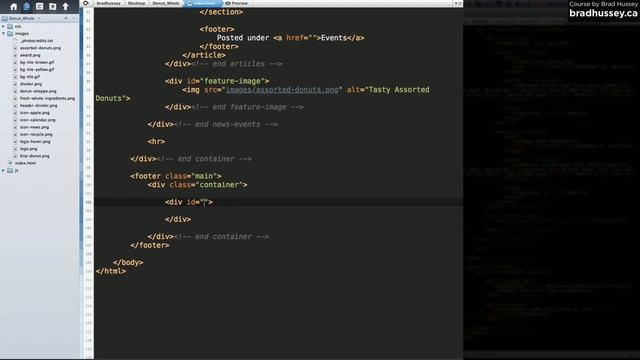Select logo.png file
Image resolution: width=640 pixels, height=360 pixels.
point(28,149)
